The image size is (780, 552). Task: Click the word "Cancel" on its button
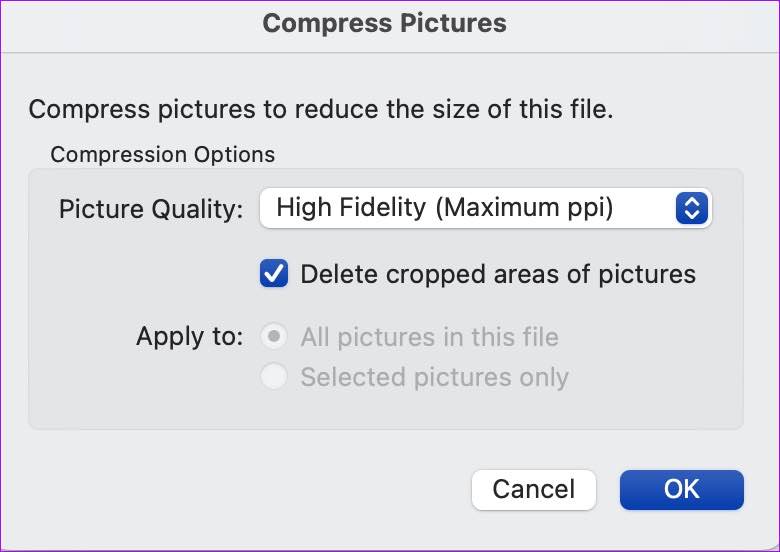[534, 489]
